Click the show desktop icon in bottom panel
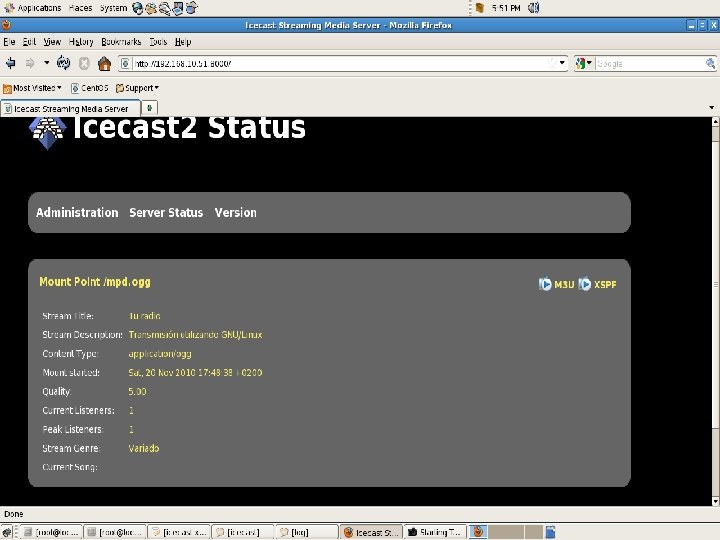 click(x=7, y=532)
